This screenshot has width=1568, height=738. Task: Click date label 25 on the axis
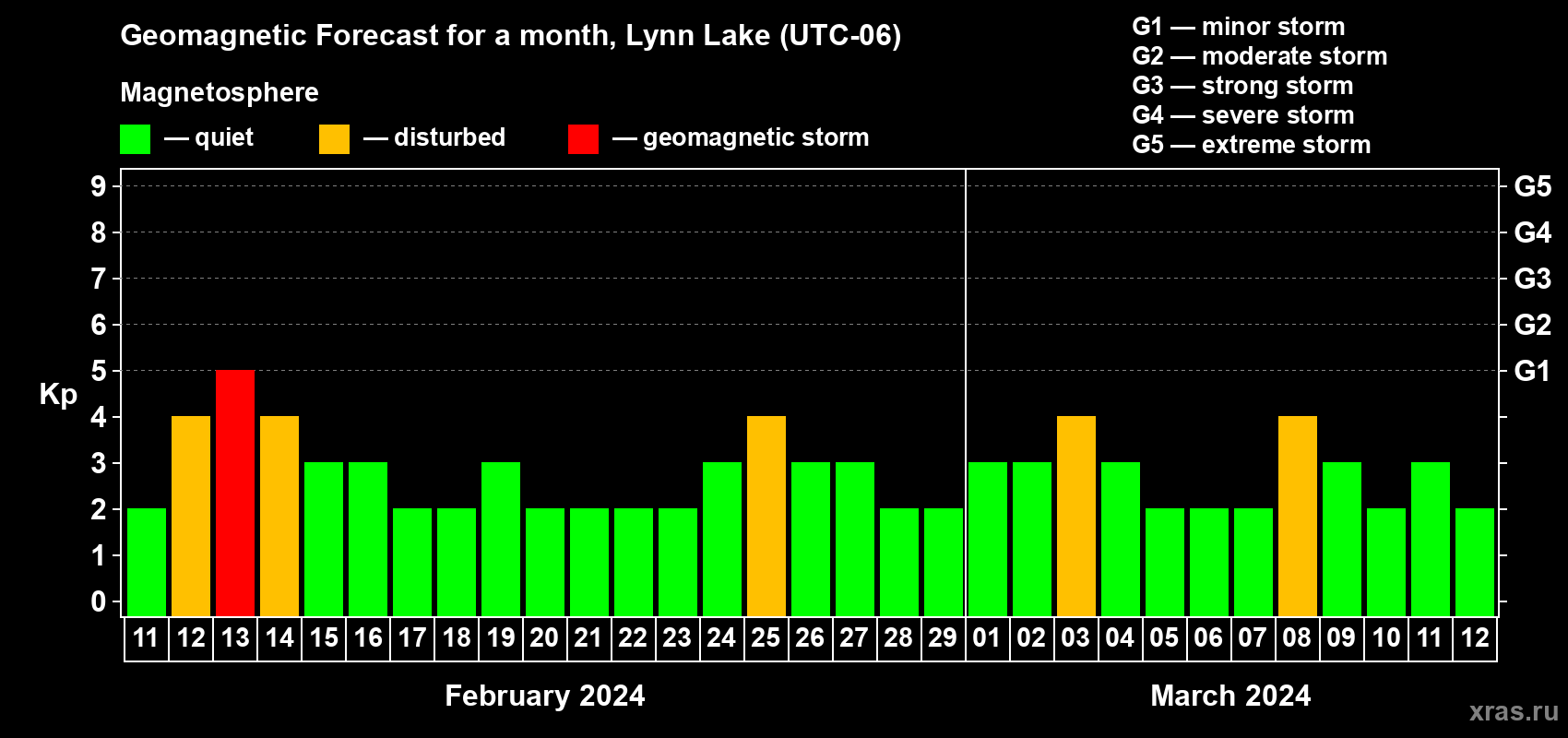tap(766, 637)
